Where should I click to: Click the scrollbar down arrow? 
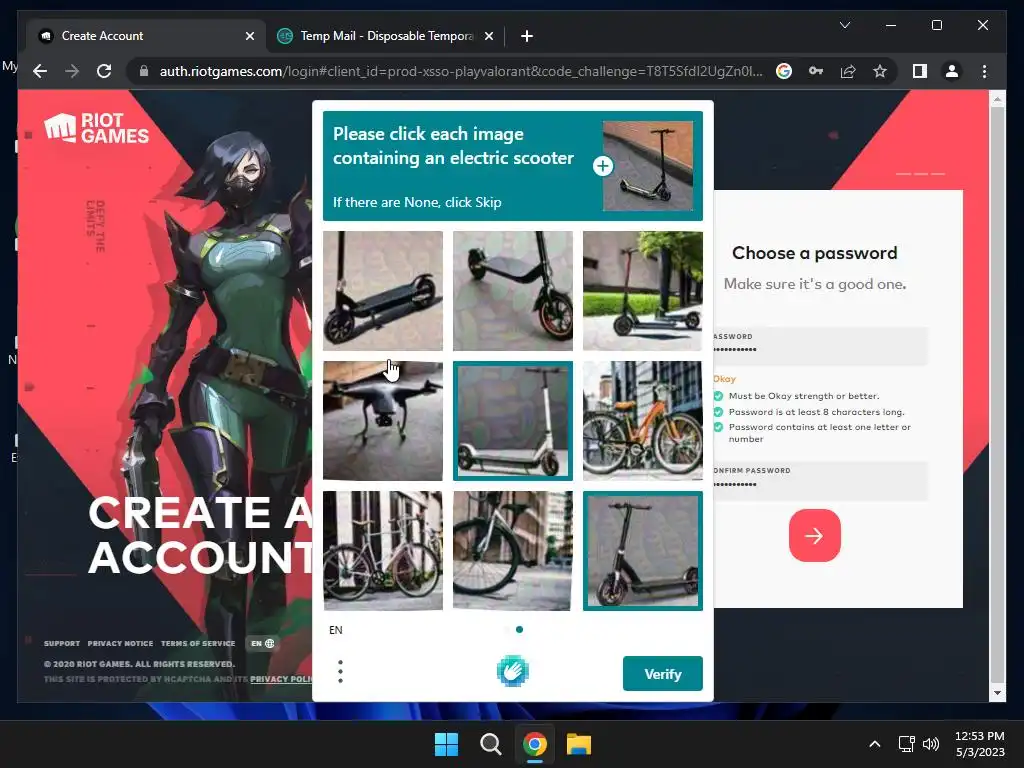[997, 693]
